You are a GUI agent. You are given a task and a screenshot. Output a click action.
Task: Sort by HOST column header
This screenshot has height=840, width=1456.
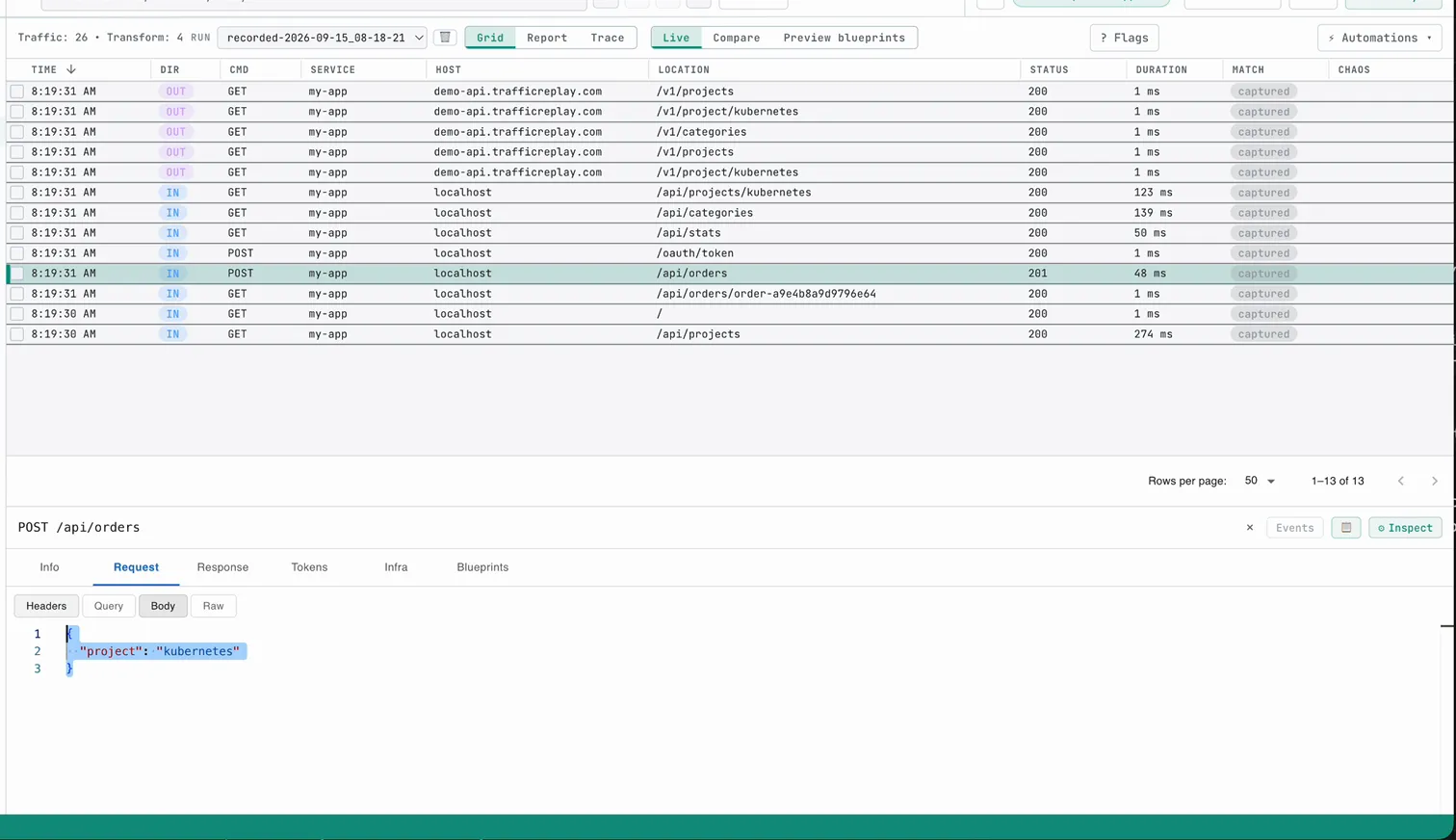point(448,69)
